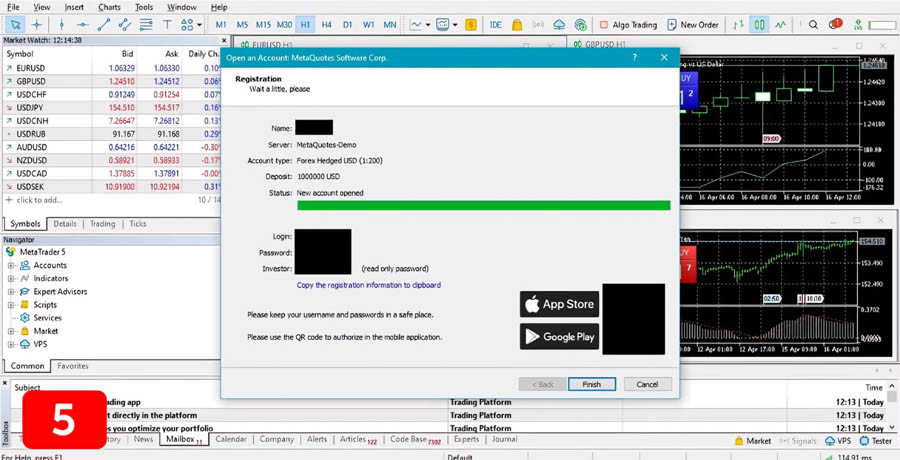Open the Tools menu
The width and height of the screenshot is (900, 460).
click(144, 7)
